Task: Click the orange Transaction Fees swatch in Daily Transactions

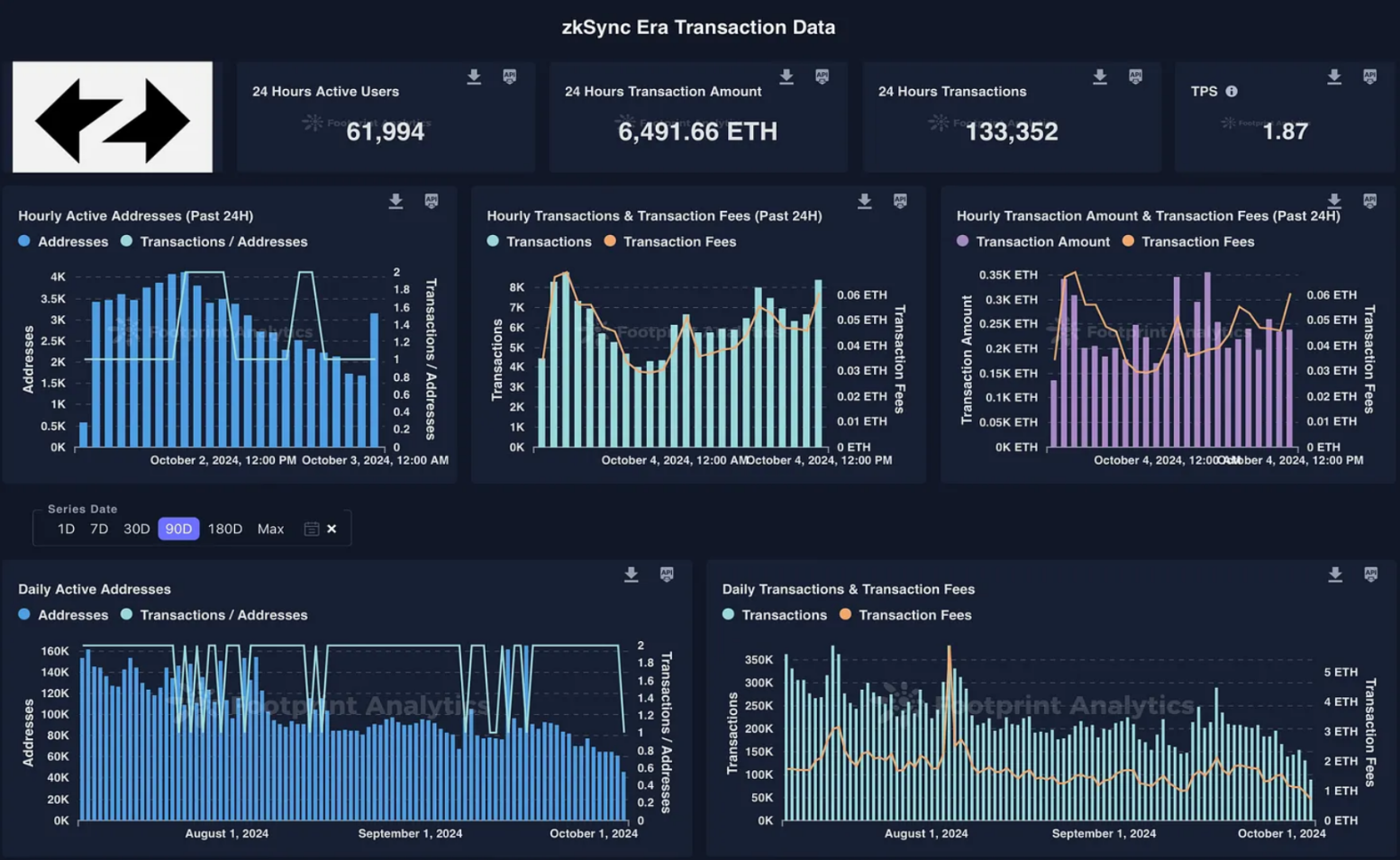Action: coord(845,615)
